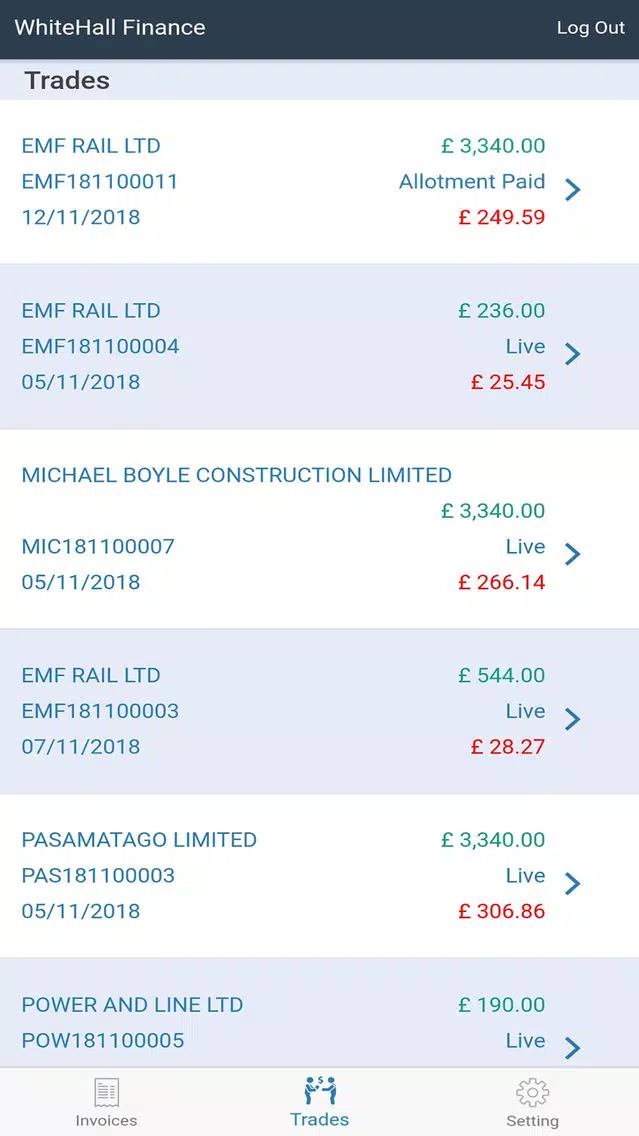Switch to the Setting tab label
Image resolution: width=639 pixels, height=1136 pixels.
click(532, 1121)
